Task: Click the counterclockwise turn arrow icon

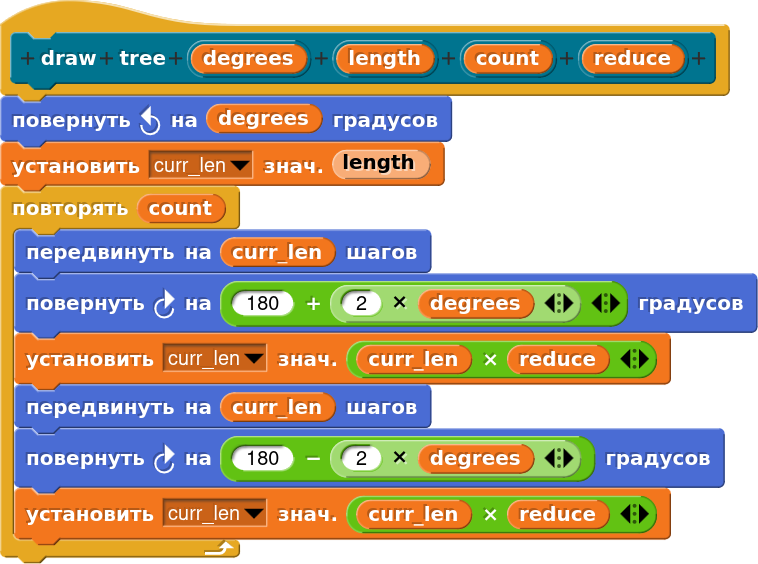Action: pos(149,120)
